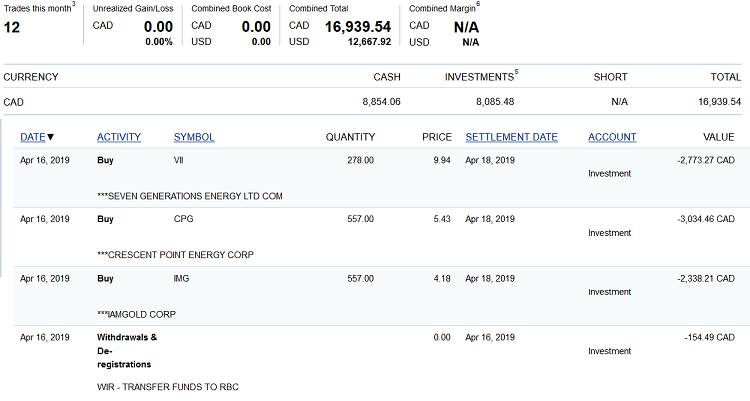Sort transactions by the ACTIVITY column

[118, 137]
